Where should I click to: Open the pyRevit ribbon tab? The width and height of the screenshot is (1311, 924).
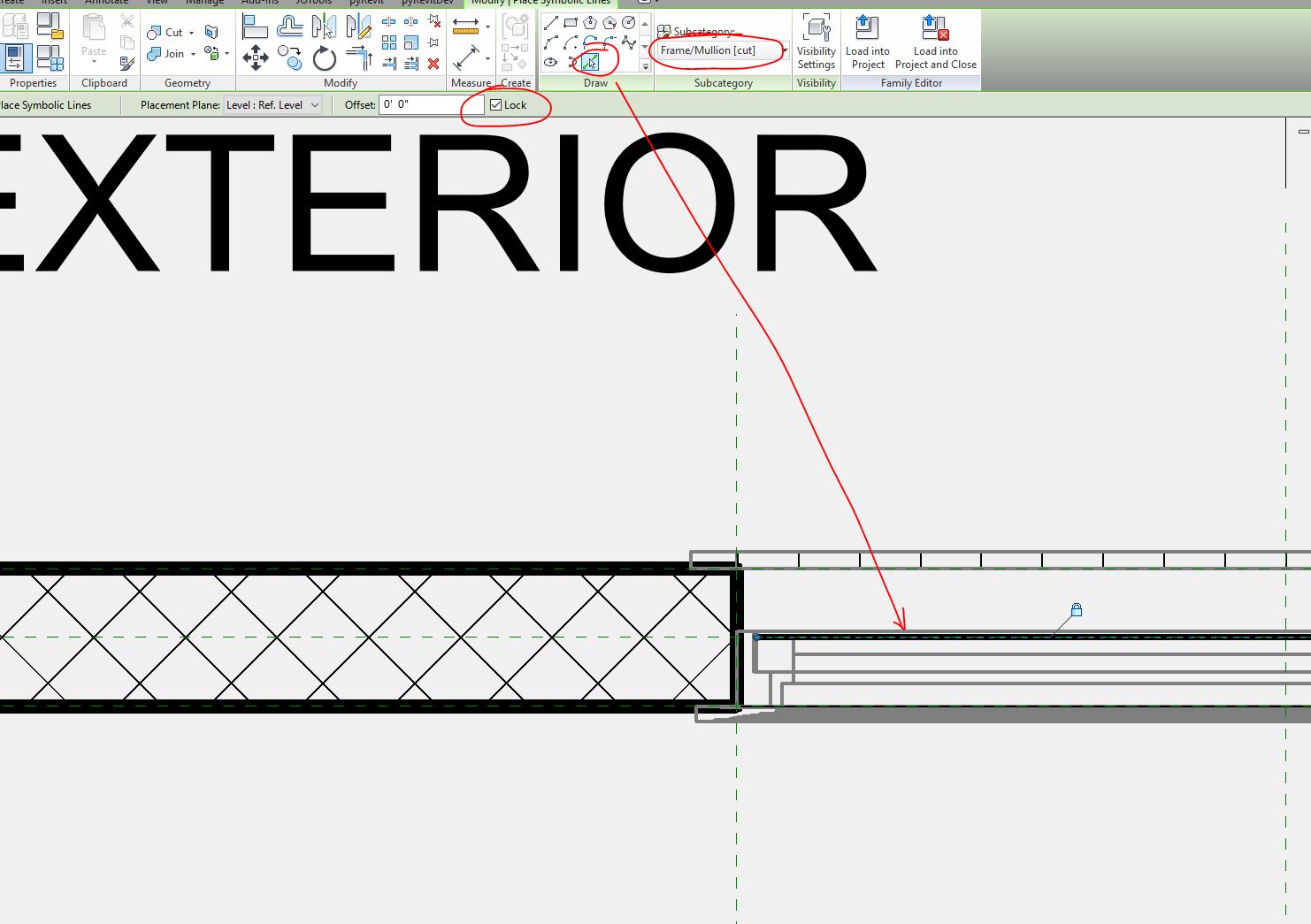click(x=366, y=3)
